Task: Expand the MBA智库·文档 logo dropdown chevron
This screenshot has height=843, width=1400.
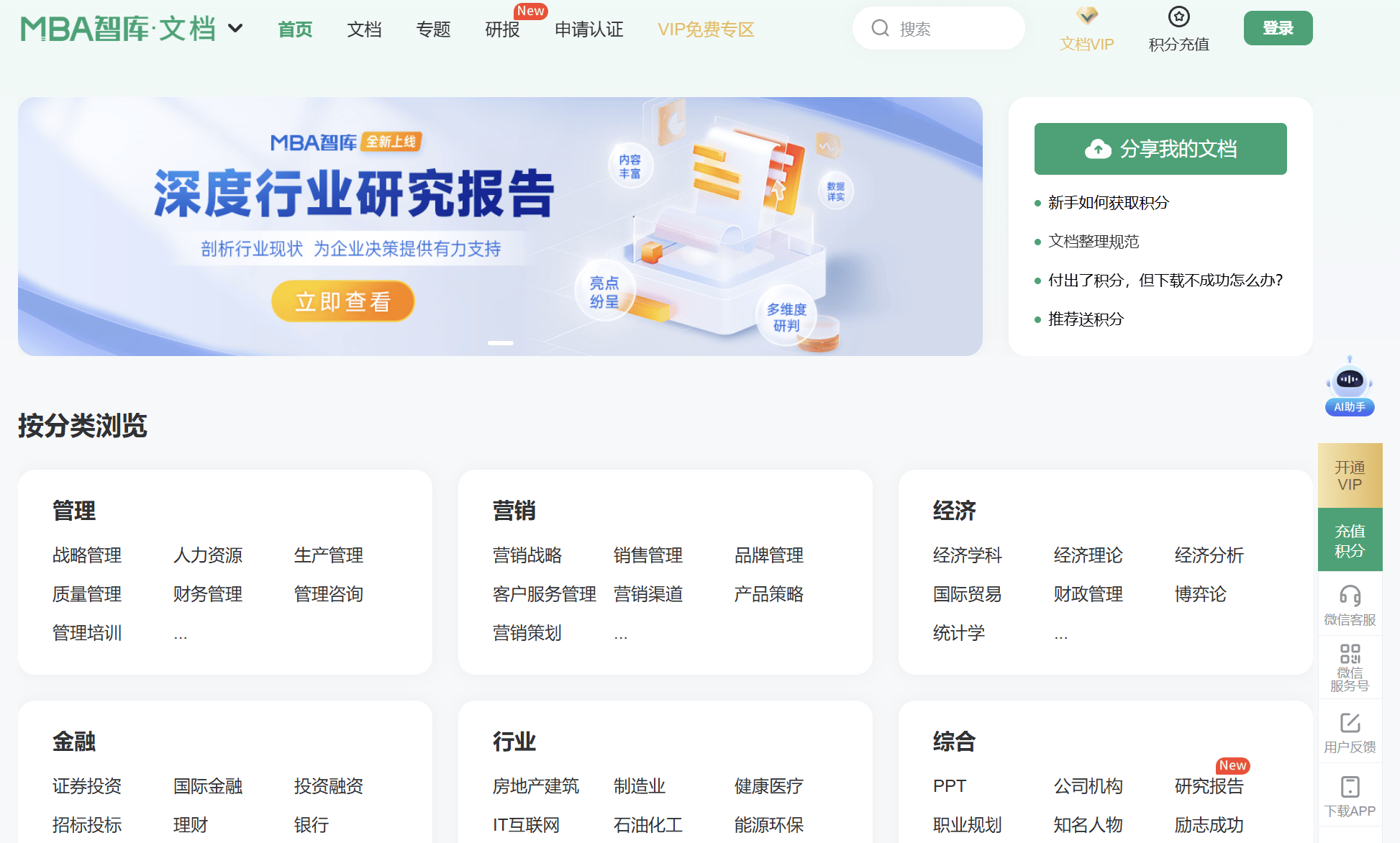Action: (234, 28)
